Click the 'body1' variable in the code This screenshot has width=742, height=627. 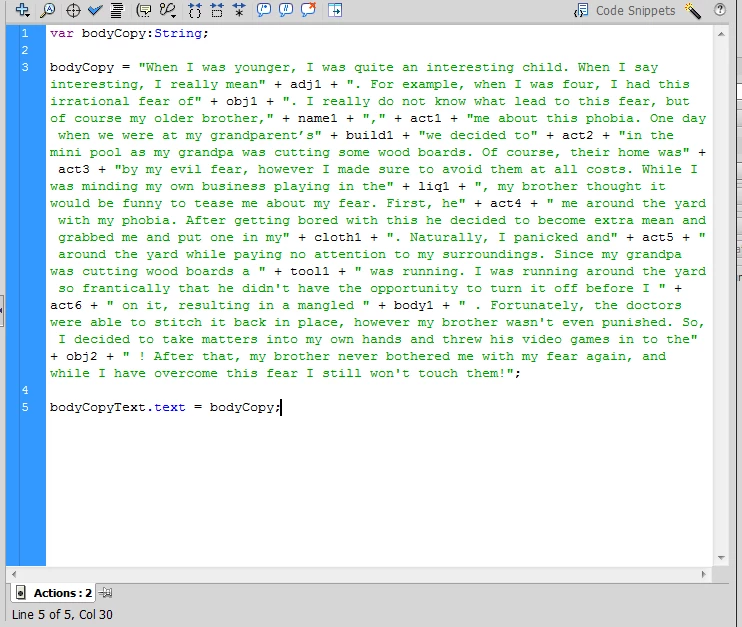[413, 306]
